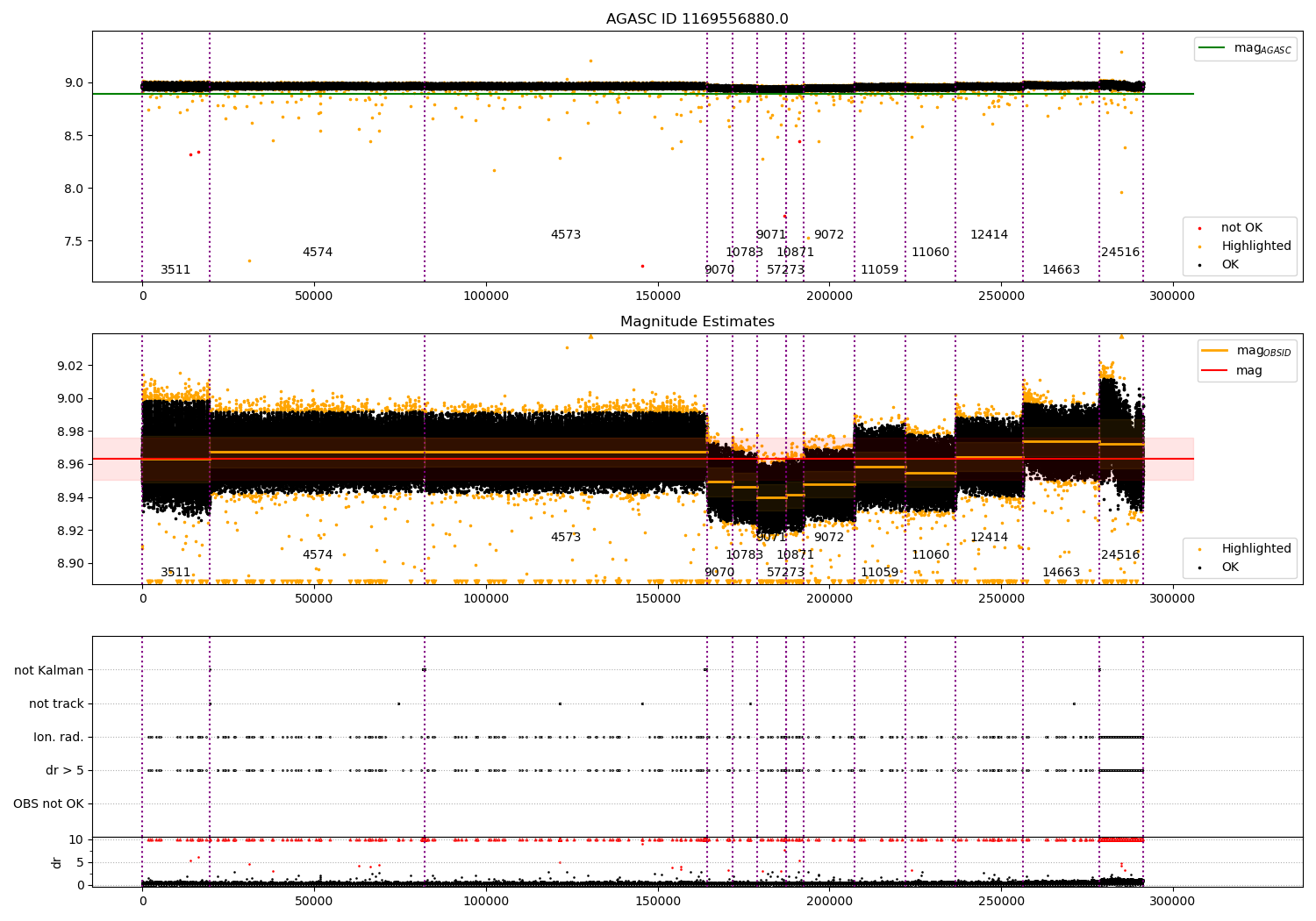Click x-axis tick 300000 under top plot

click(x=1172, y=296)
